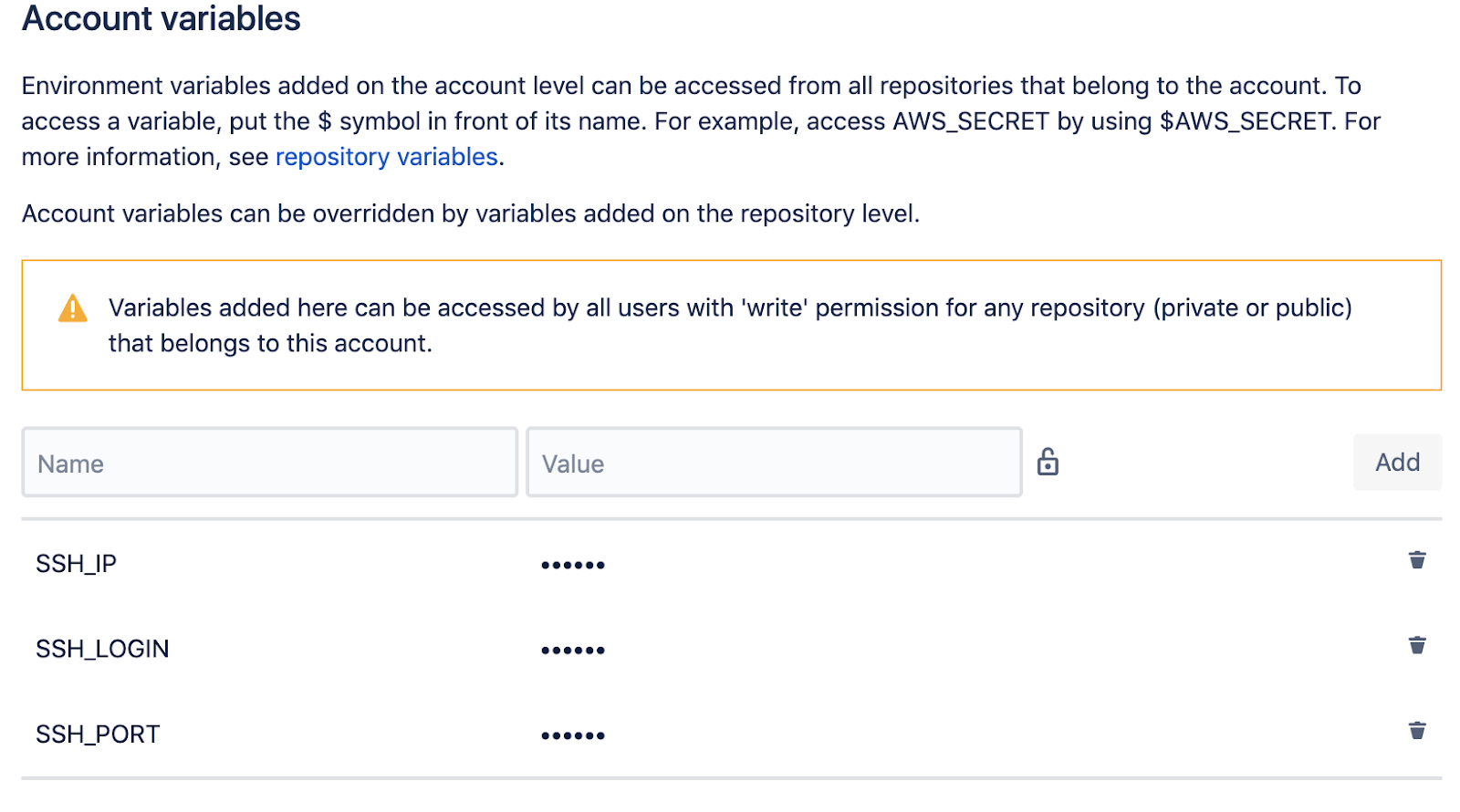Open the repository variables link
The width and height of the screenshot is (1460, 812).
386,156
